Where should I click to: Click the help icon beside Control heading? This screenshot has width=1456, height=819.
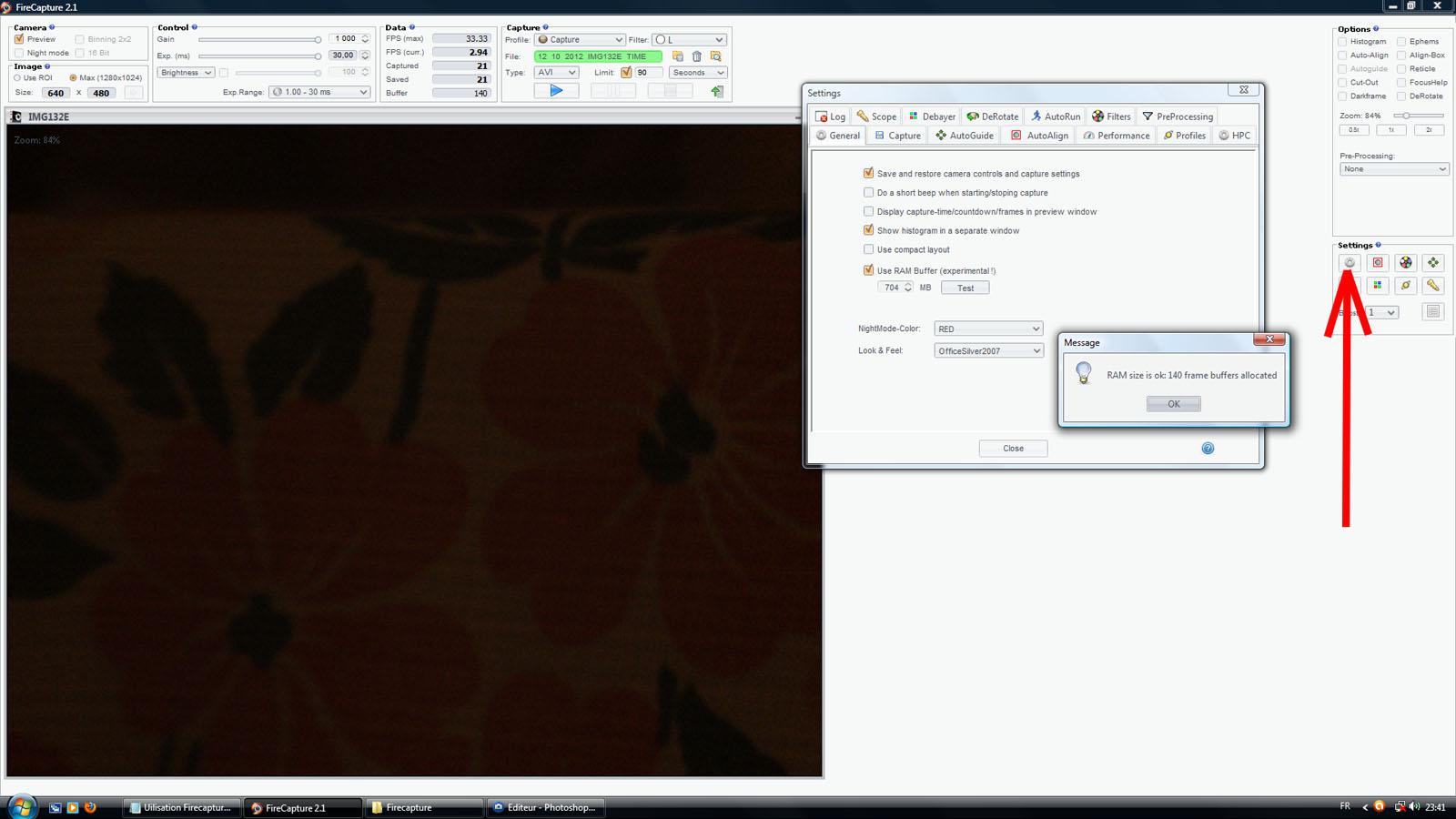coord(195,27)
